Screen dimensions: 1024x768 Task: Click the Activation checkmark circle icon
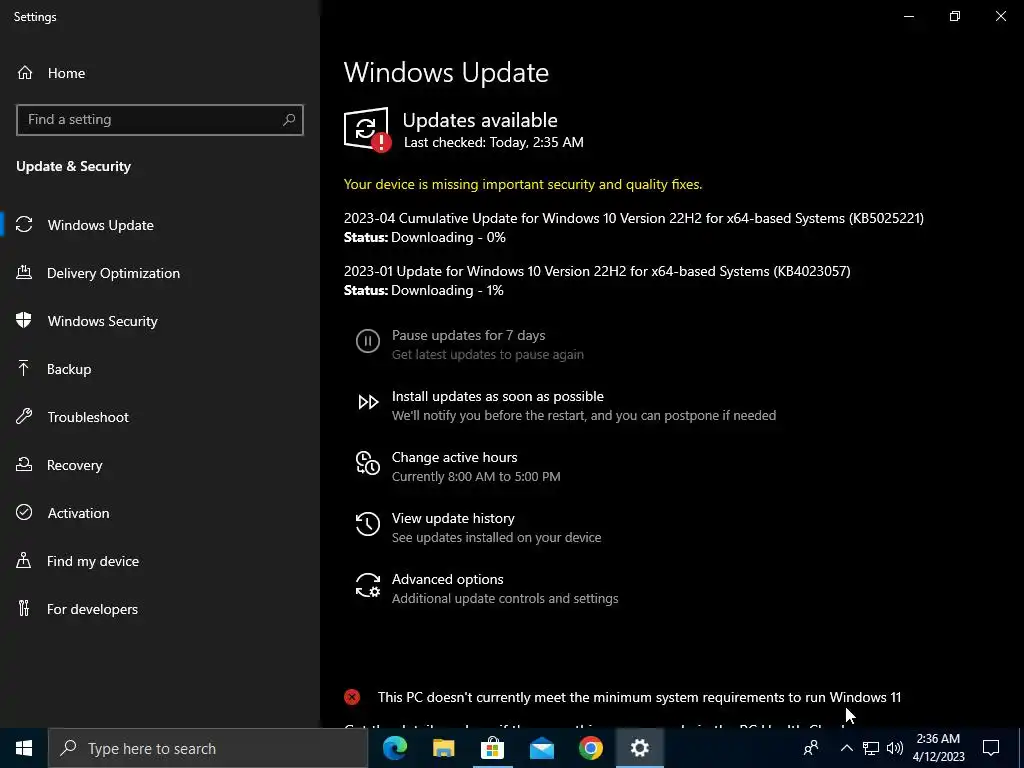[x=24, y=513]
